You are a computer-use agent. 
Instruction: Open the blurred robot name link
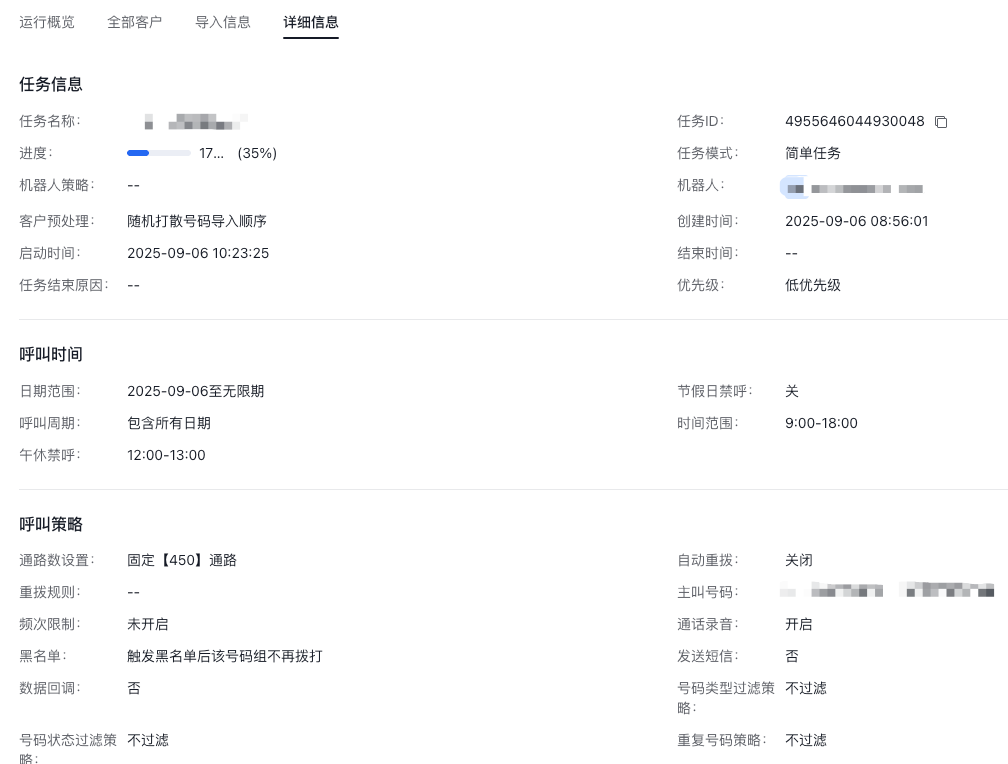coord(853,188)
